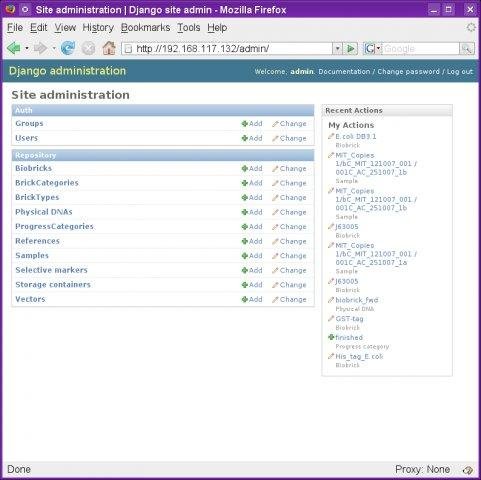Open the View menu

65,28
